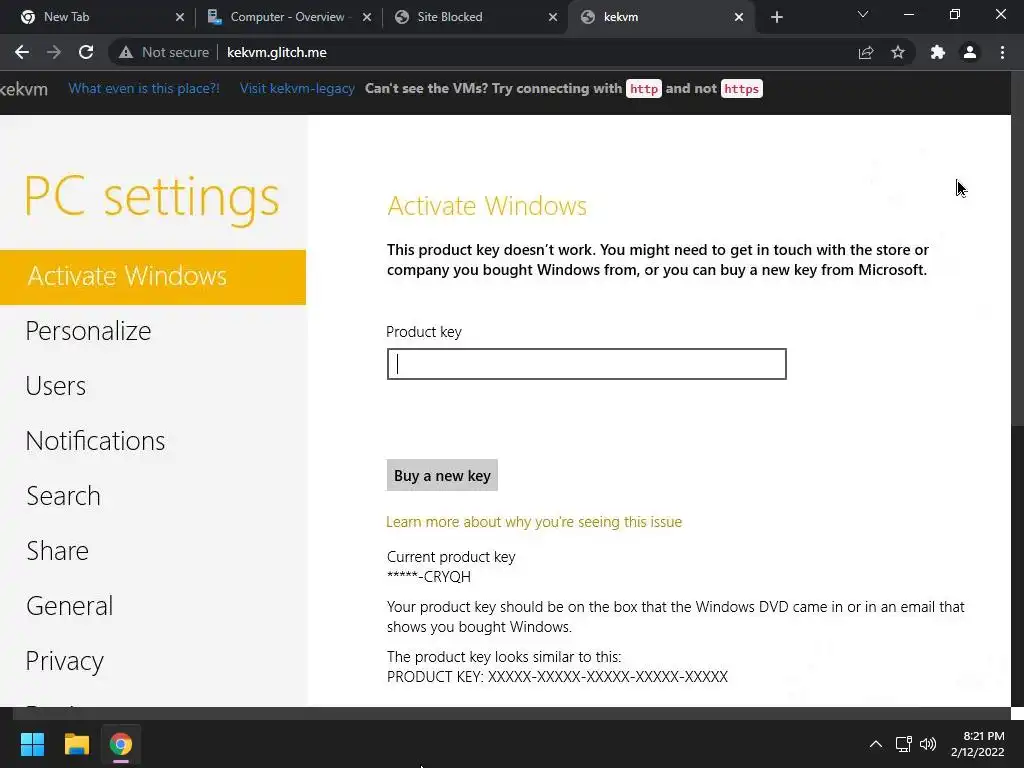Click current product key *****-CRYQH text
The width and height of the screenshot is (1024, 768).
(x=429, y=577)
